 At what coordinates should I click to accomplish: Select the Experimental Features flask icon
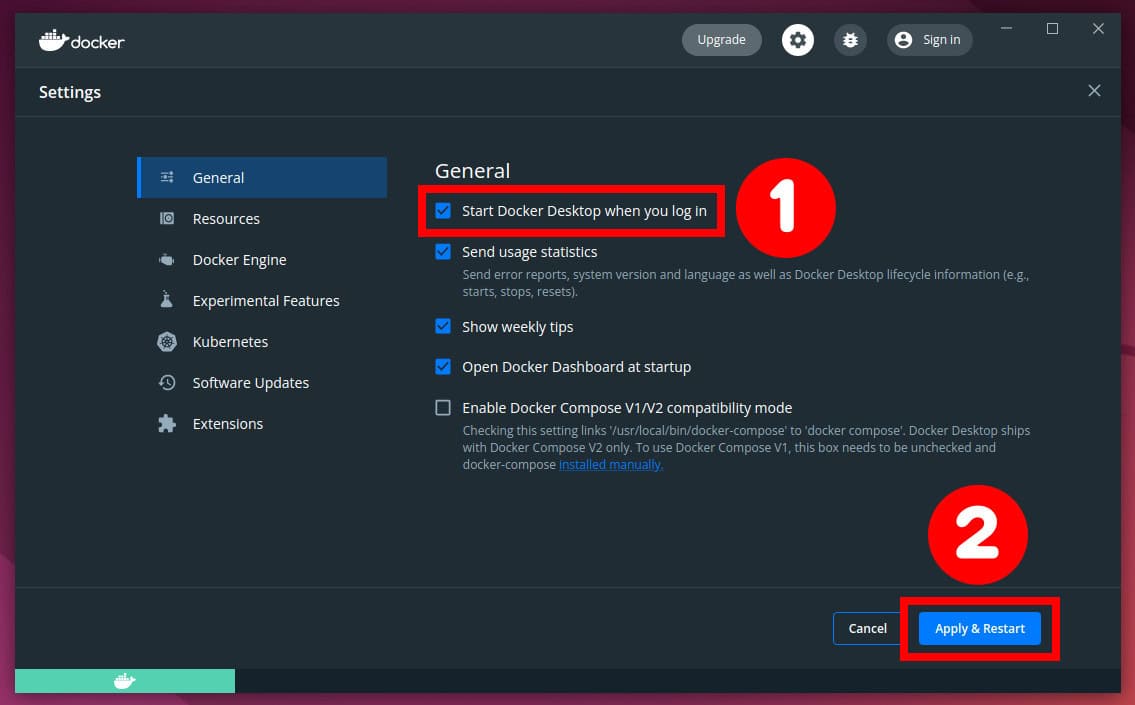click(x=166, y=300)
